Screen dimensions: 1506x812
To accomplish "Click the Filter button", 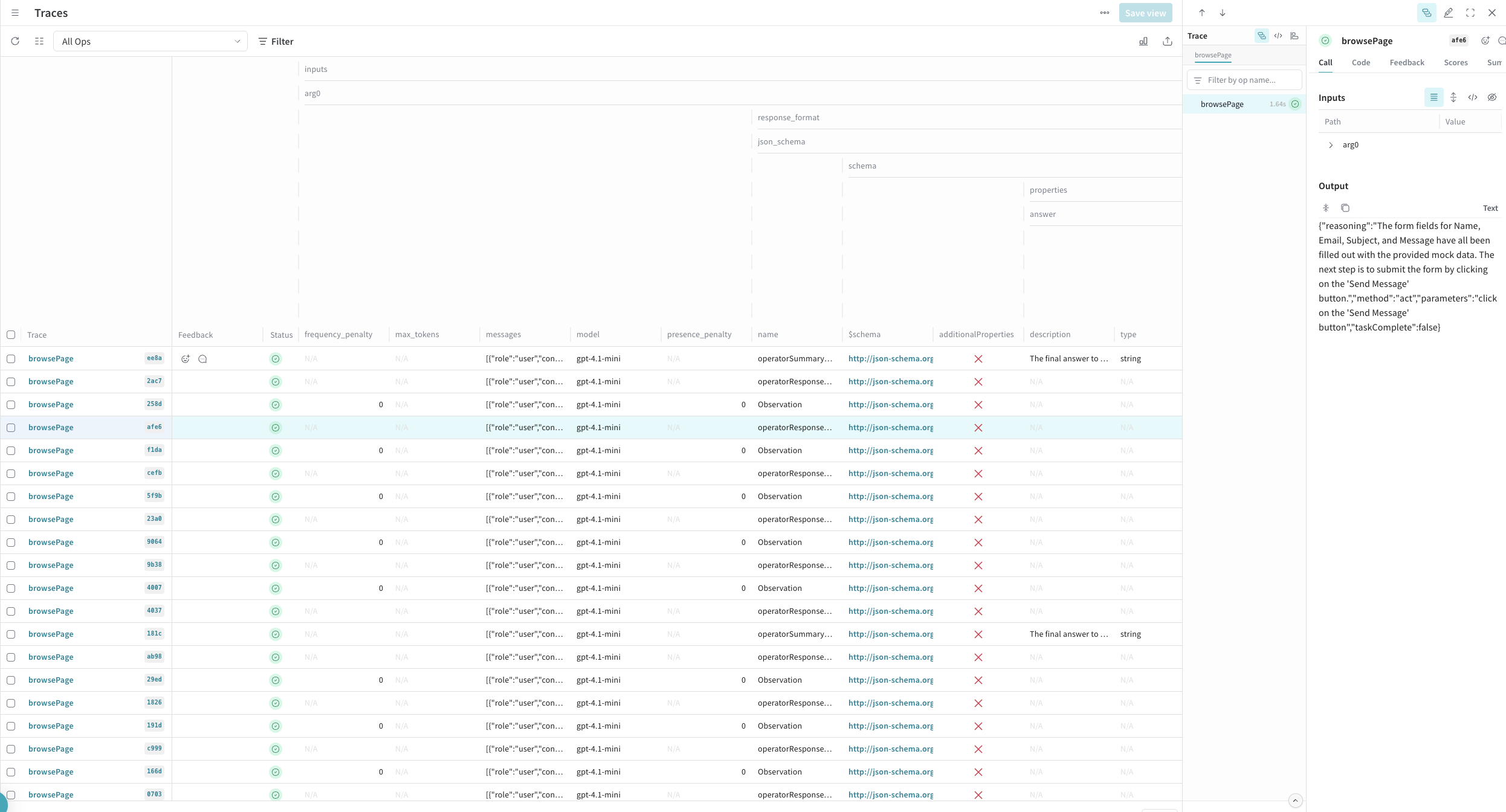I will coord(276,41).
